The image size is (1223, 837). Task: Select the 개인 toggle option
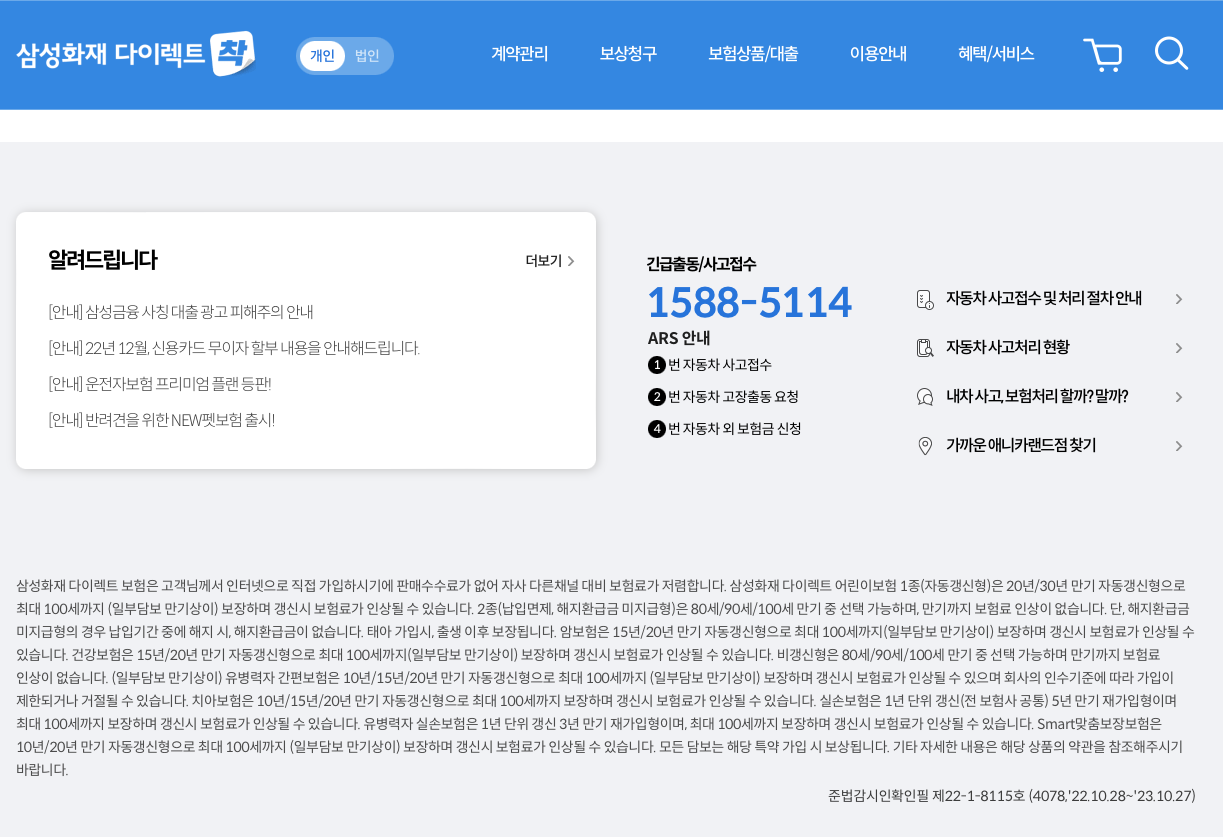tap(322, 56)
